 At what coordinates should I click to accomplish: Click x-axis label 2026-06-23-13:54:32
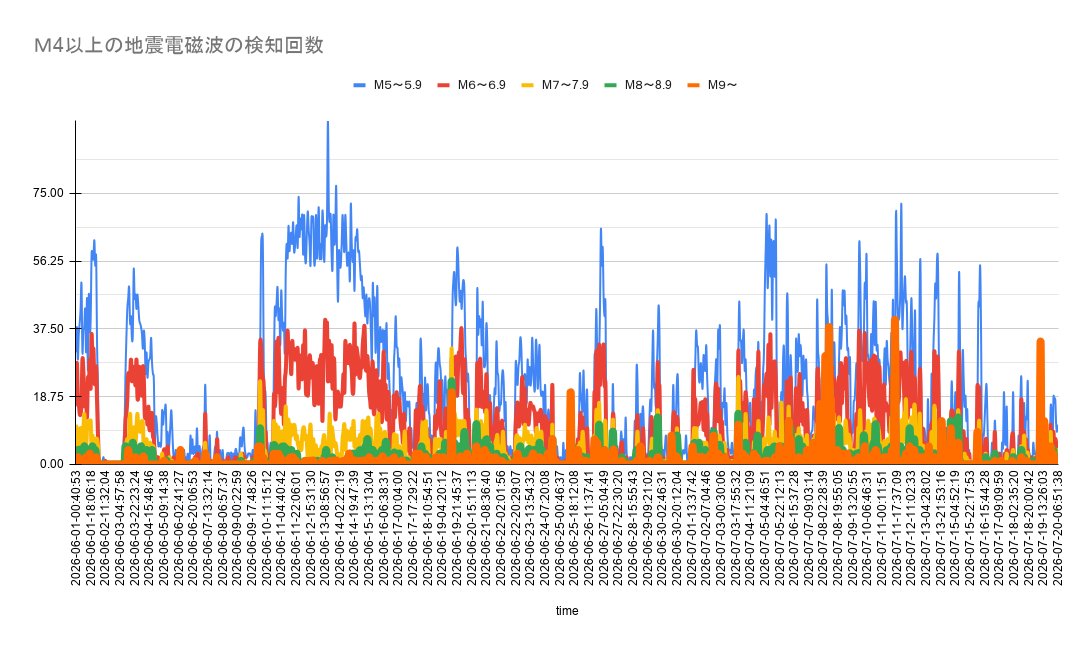[x=530, y=528]
